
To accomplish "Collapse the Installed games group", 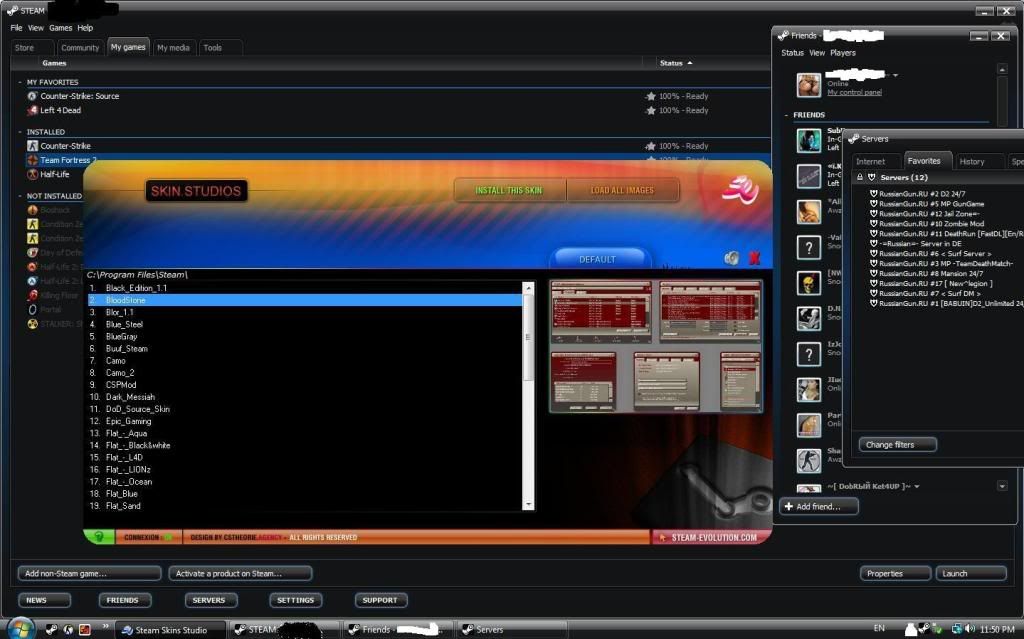I will point(20,132).
